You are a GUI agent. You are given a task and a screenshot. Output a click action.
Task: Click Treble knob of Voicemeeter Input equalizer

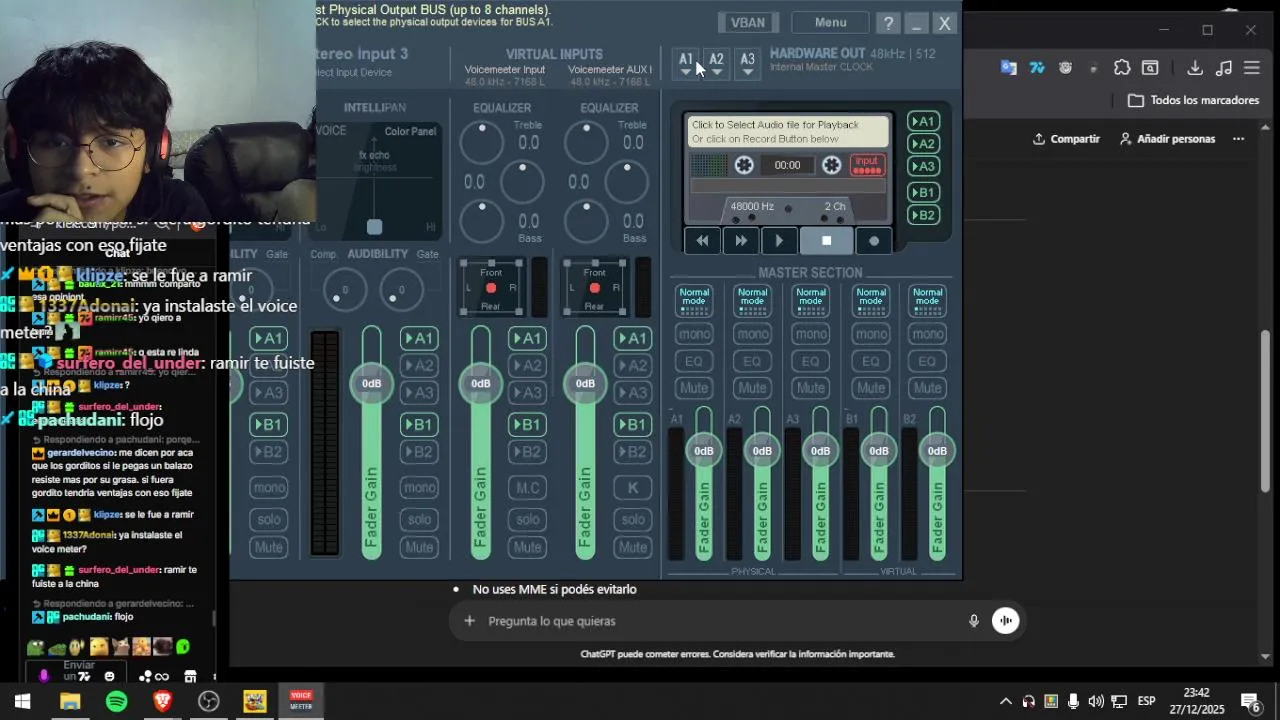click(481, 143)
